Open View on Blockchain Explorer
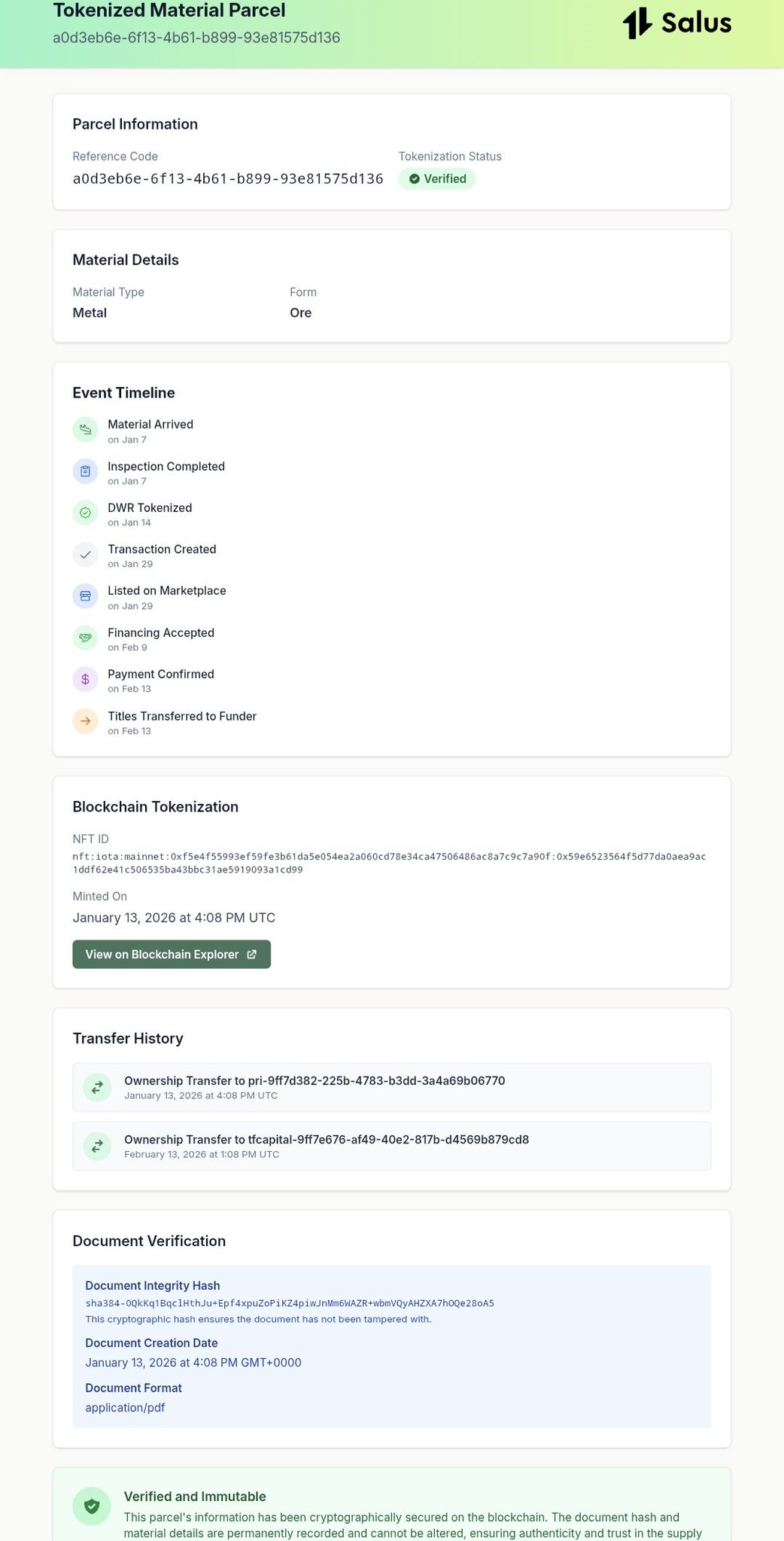Viewport: 784px width, 1541px height. 163,955
